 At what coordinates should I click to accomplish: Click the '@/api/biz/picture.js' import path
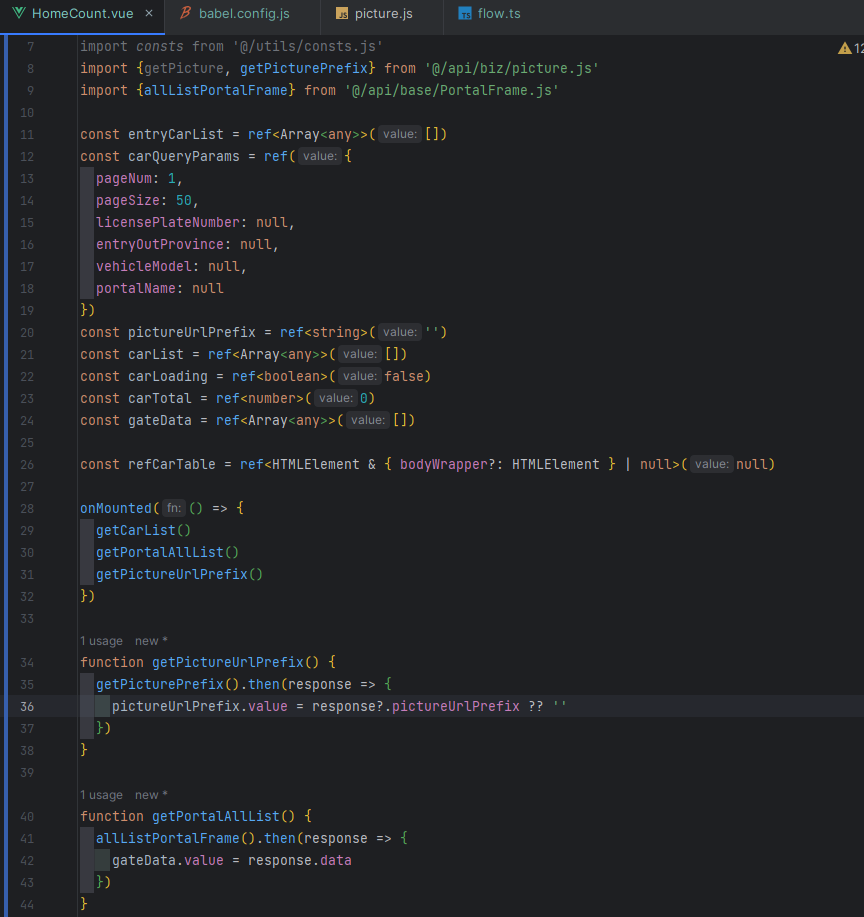[510, 68]
